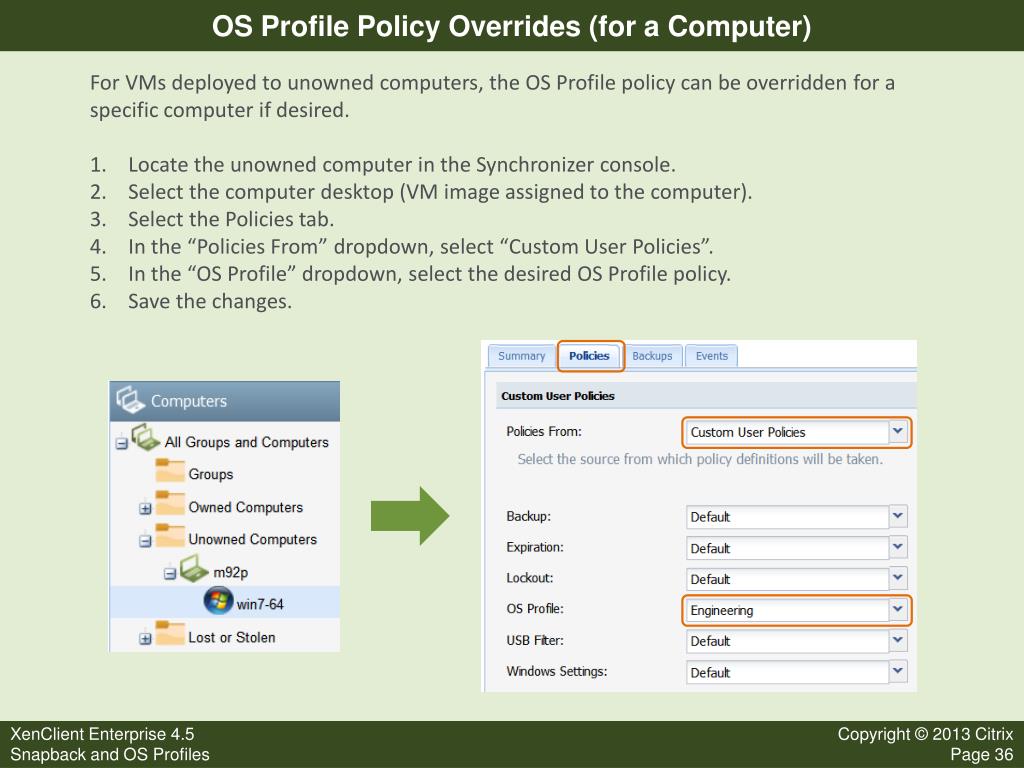Click the m92p laptop icon
The width and height of the screenshot is (1024, 768).
(x=194, y=568)
